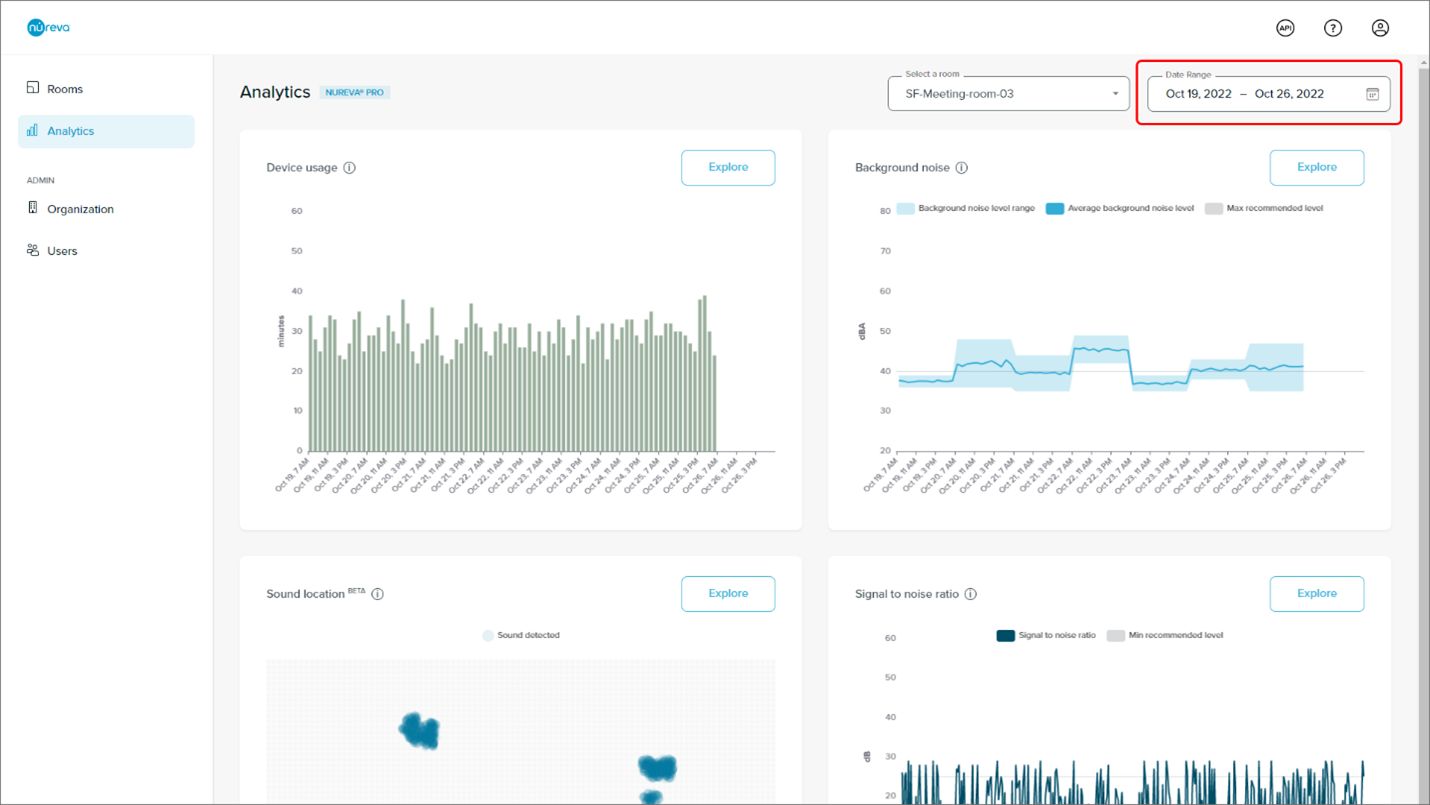Image resolution: width=1430 pixels, height=805 pixels.
Task: Click the Device usage title
Action: click(x=302, y=168)
